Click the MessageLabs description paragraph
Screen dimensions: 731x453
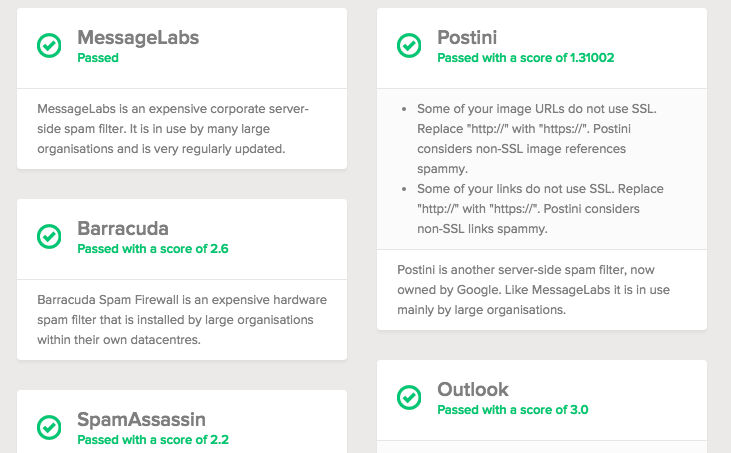coord(172,129)
